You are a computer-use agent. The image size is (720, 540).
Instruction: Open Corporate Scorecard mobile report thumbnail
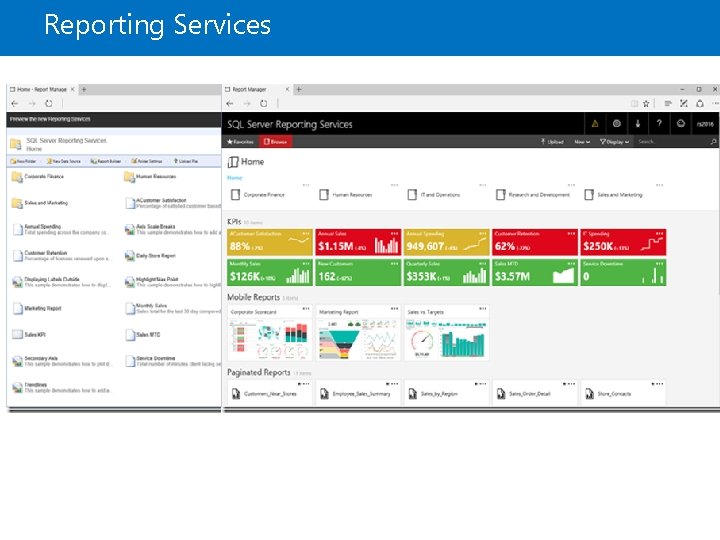(269, 339)
